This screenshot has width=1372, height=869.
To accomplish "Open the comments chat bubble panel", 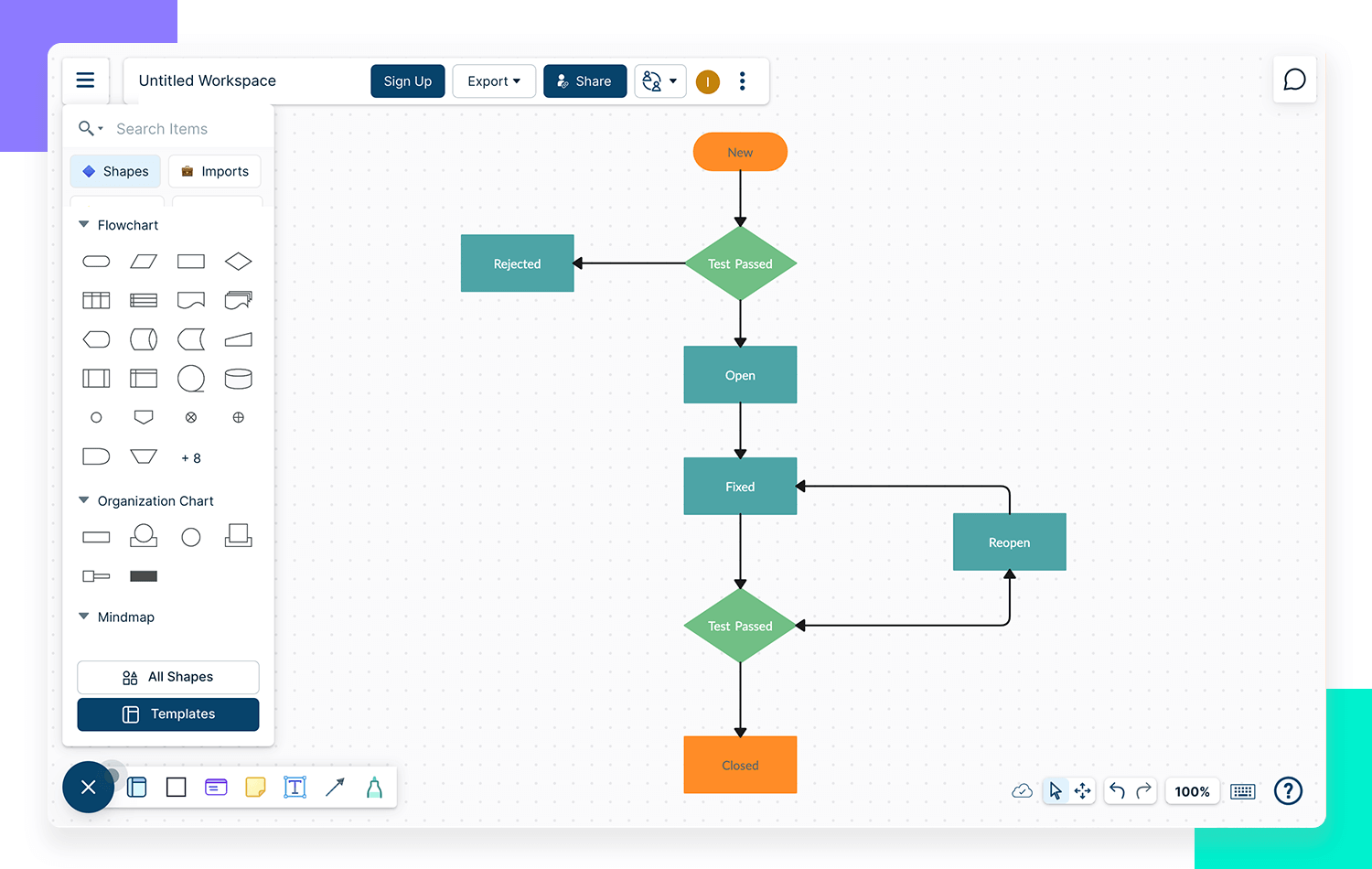I will pyautogui.click(x=1294, y=80).
